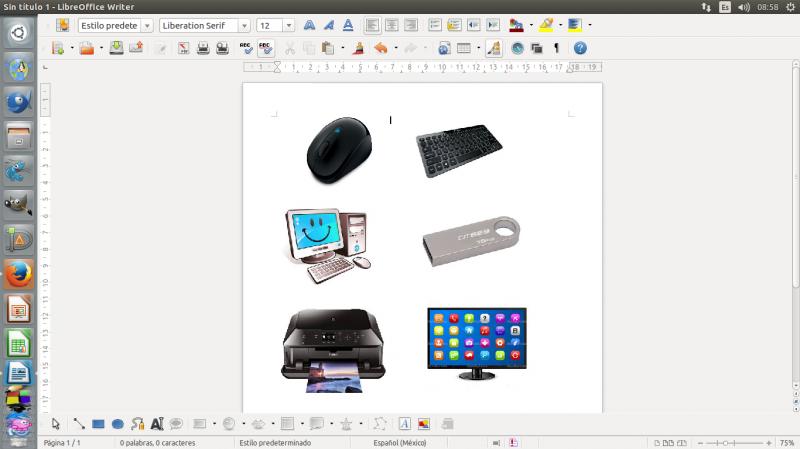Click Página 1 / 1 in status bar
The height and width of the screenshot is (449, 800).
pyautogui.click(x=62, y=442)
